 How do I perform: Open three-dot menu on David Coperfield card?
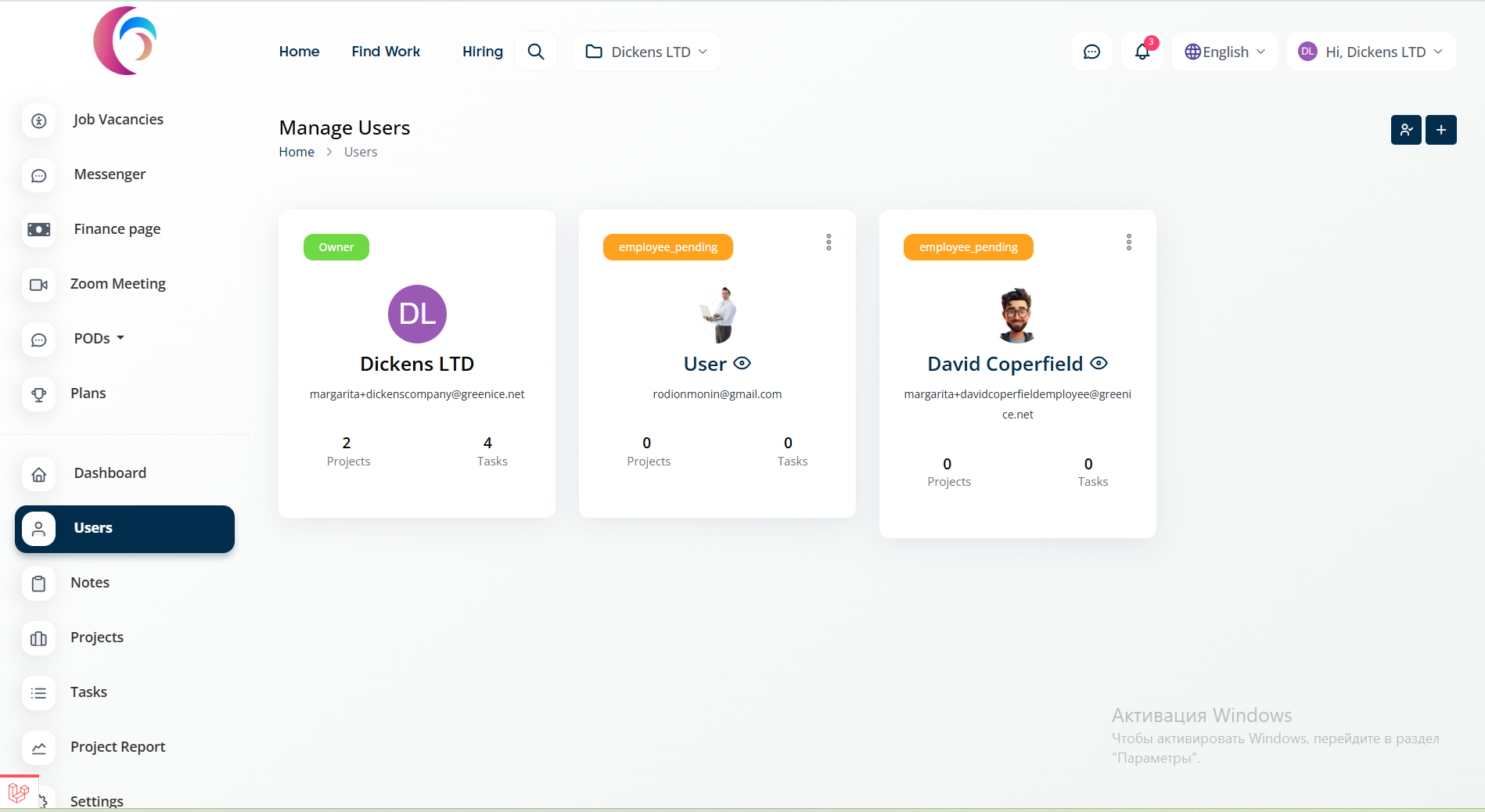(1129, 243)
